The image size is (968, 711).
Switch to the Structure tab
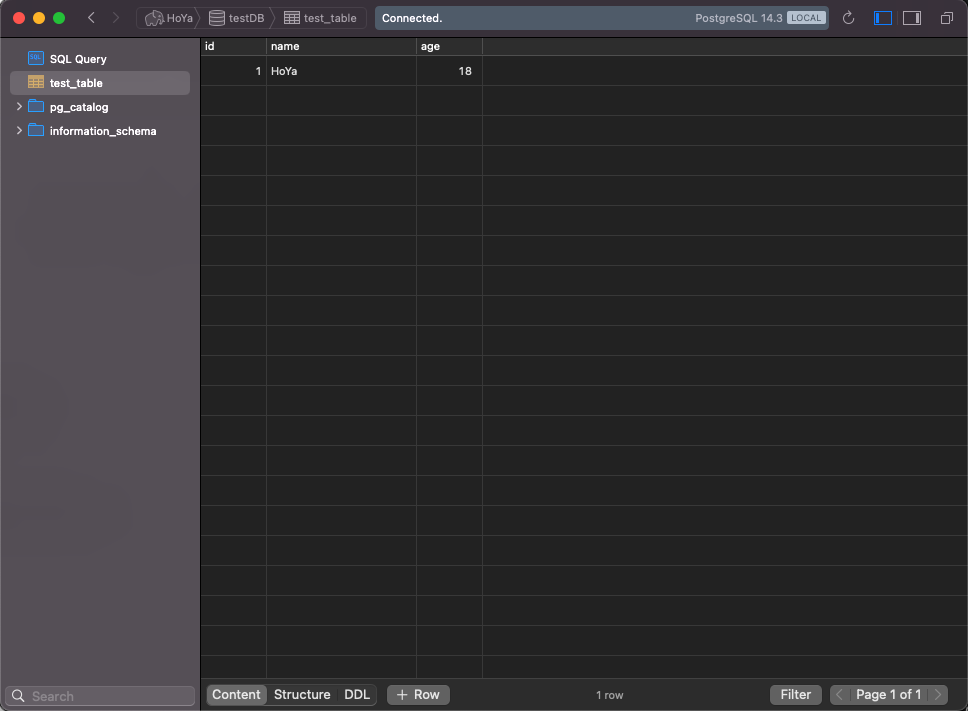point(302,694)
